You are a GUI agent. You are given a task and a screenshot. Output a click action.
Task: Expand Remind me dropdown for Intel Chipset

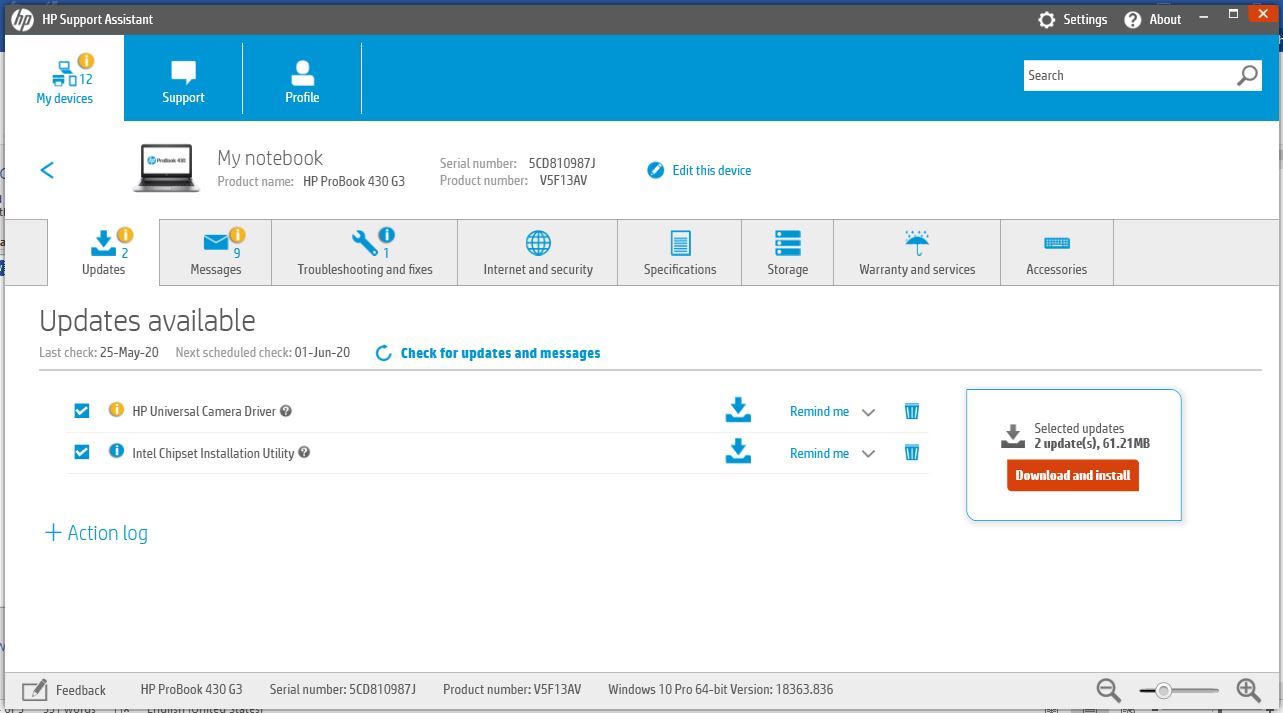pyautogui.click(x=868, y=454)
